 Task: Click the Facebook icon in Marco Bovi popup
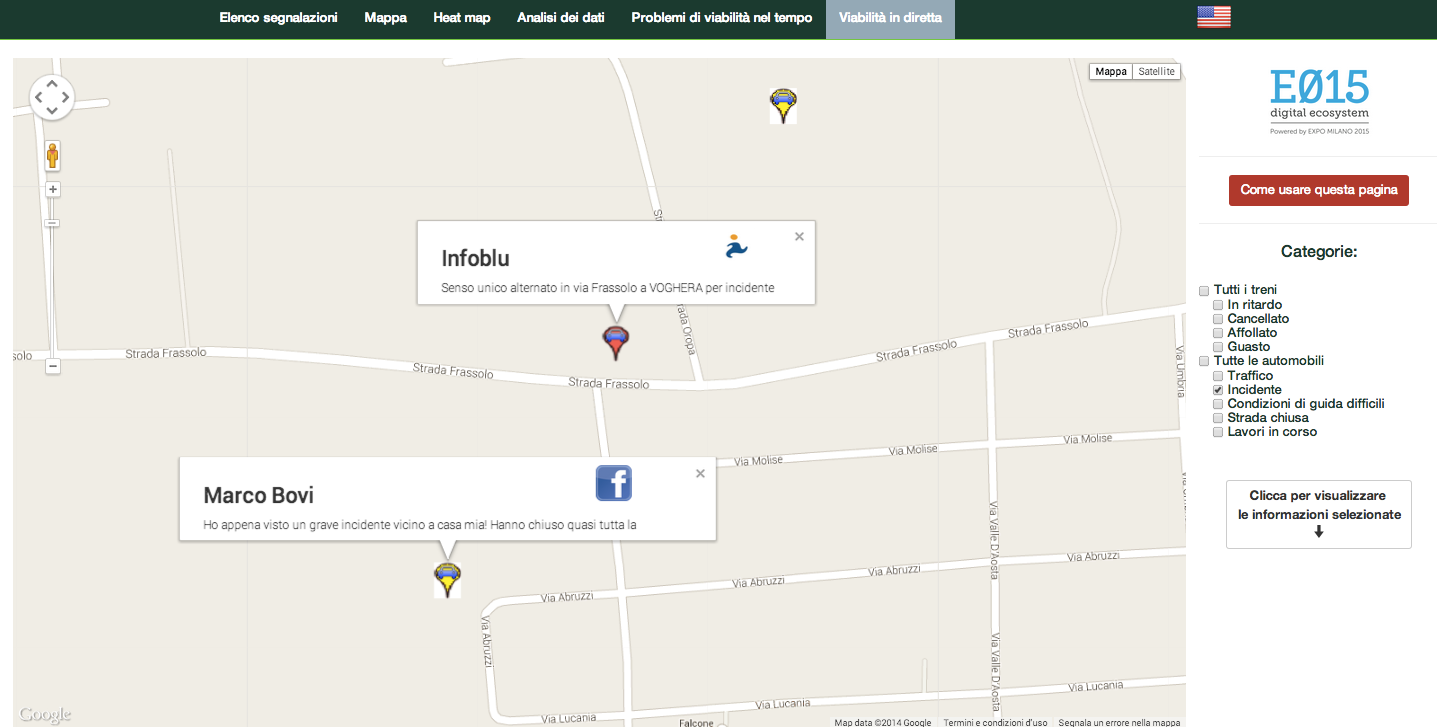[613, 483]
